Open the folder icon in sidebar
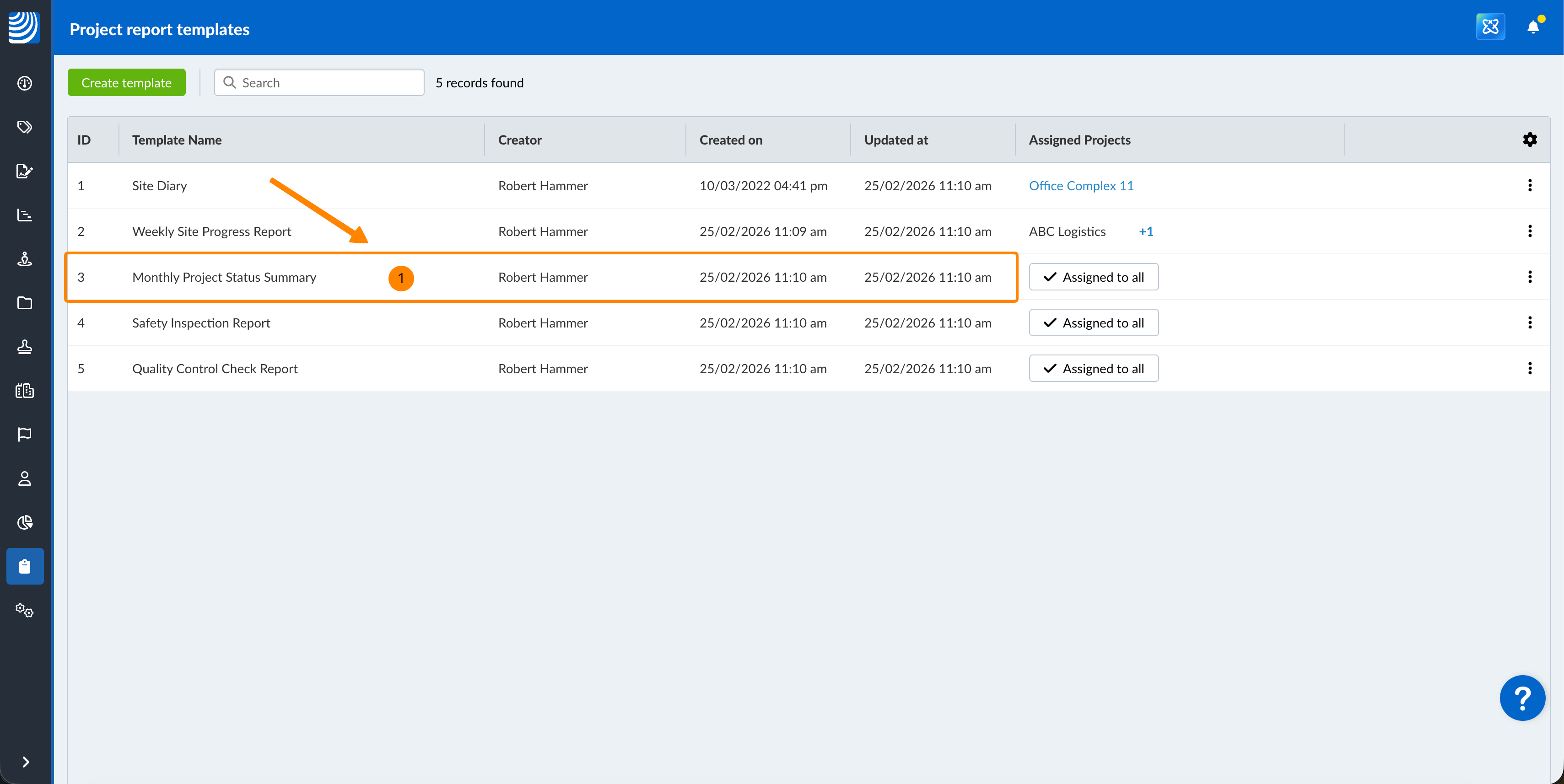Image resolution: width=1564 pixels, height=784 pixels. pos(25,303)
